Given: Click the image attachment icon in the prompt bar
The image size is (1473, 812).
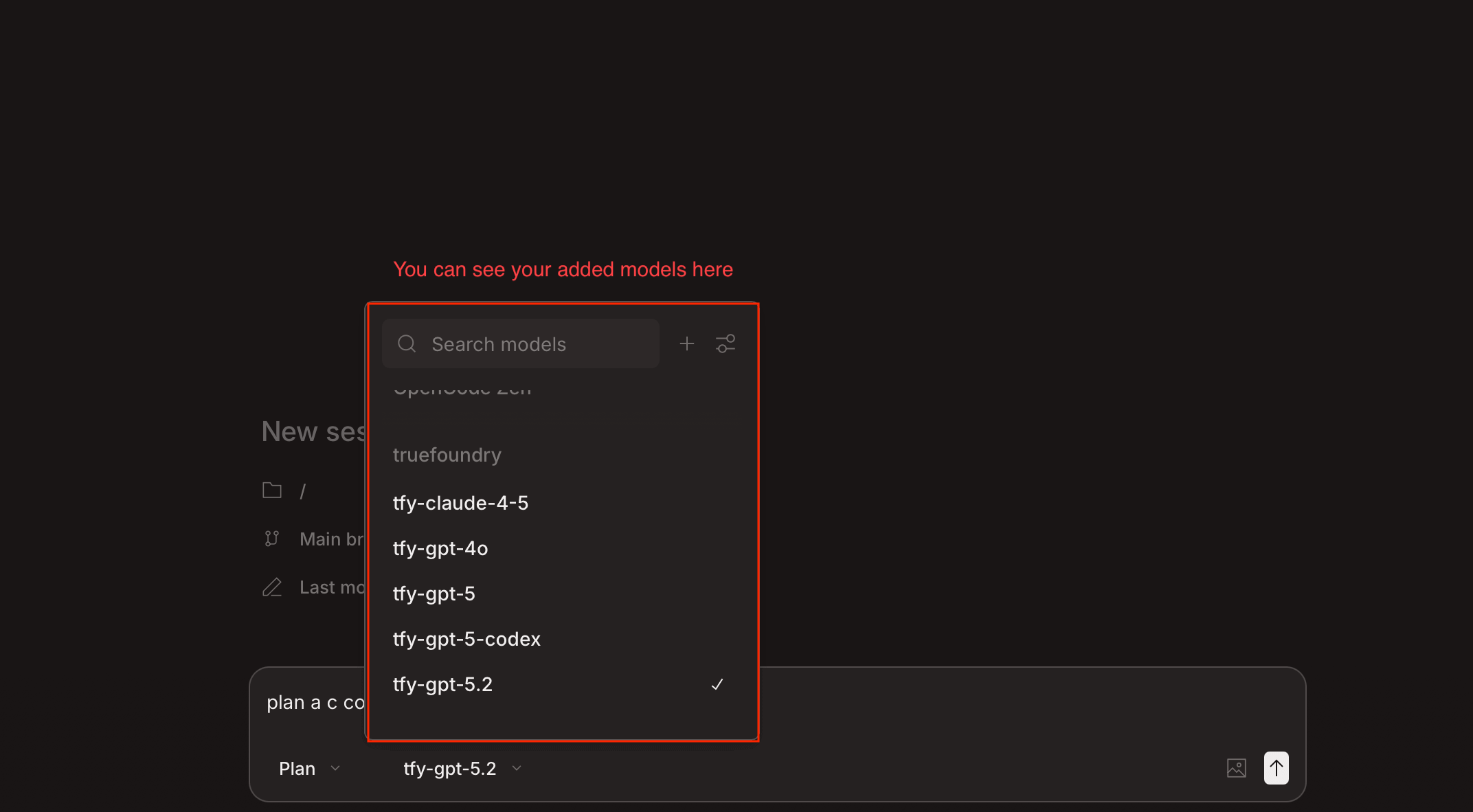Looking at the screenshot, I should [x=1236, y=768].
